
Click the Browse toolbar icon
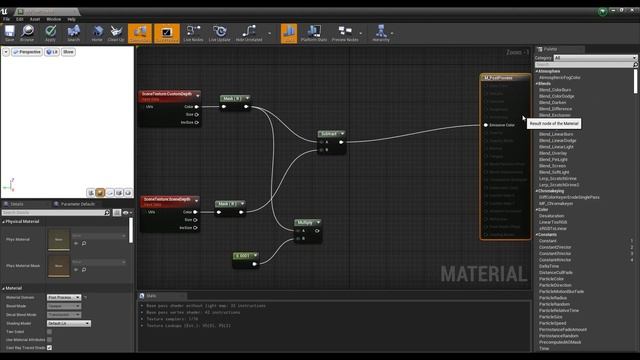tap(27, 33)
